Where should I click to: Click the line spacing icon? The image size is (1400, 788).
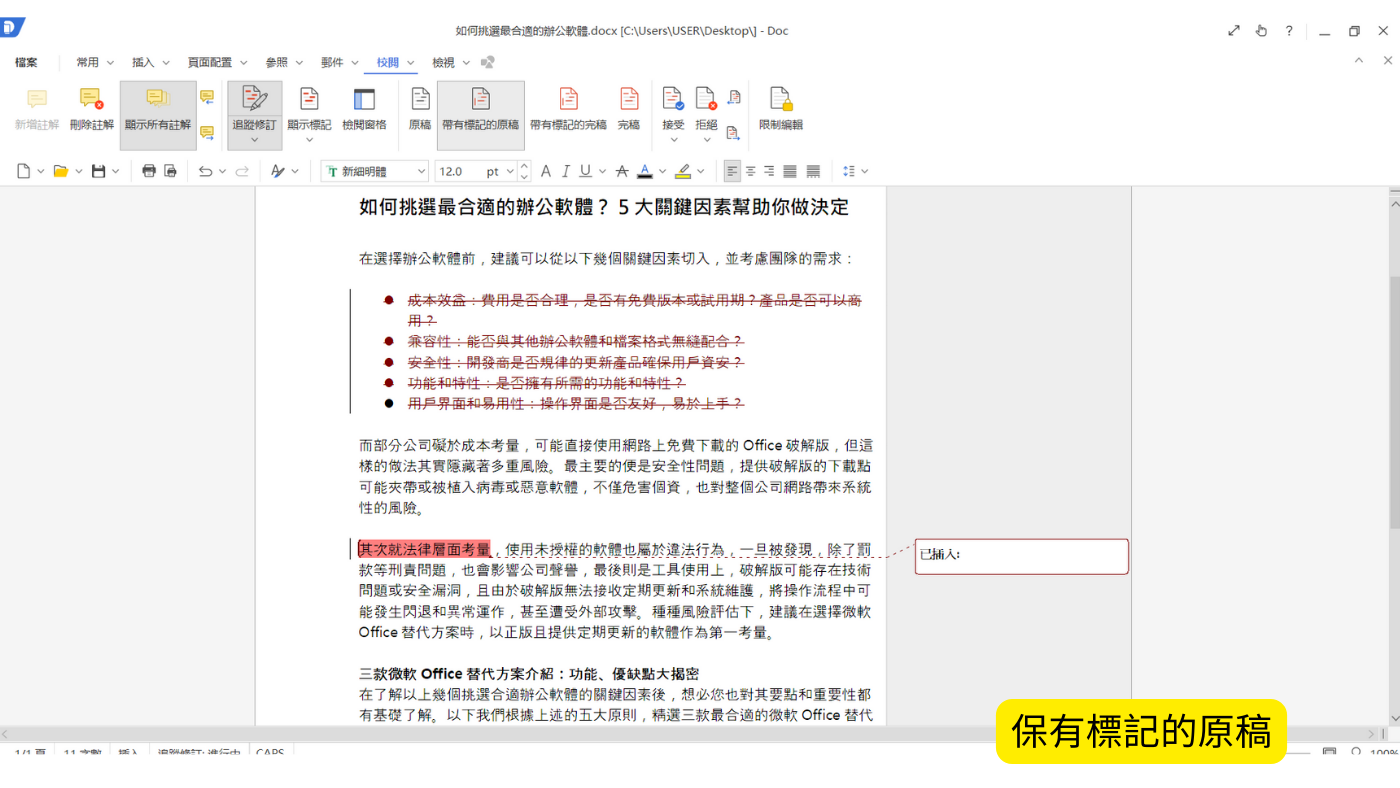(849, 171)
